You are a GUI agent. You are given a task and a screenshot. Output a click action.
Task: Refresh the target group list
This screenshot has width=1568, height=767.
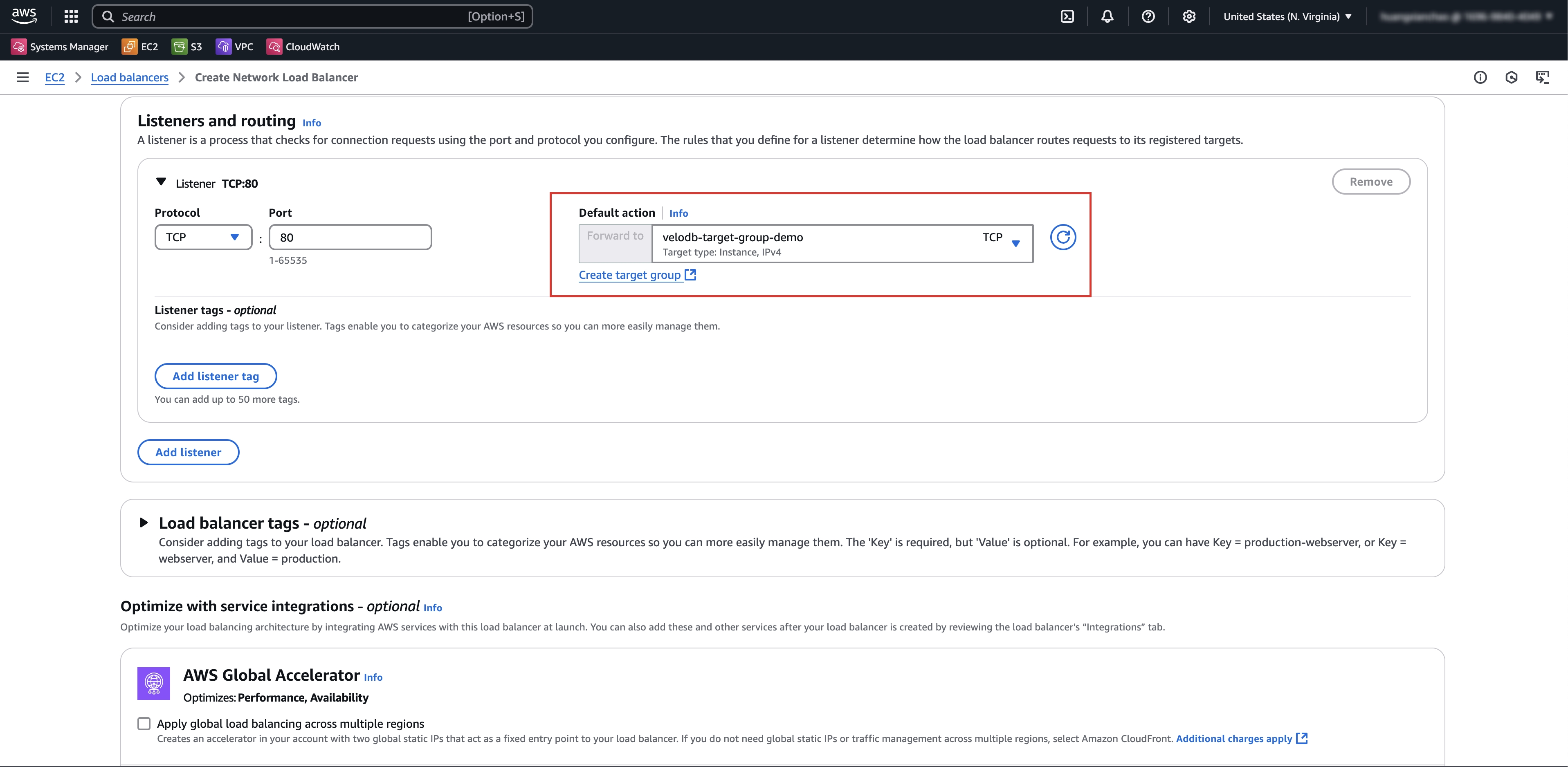1063,238
